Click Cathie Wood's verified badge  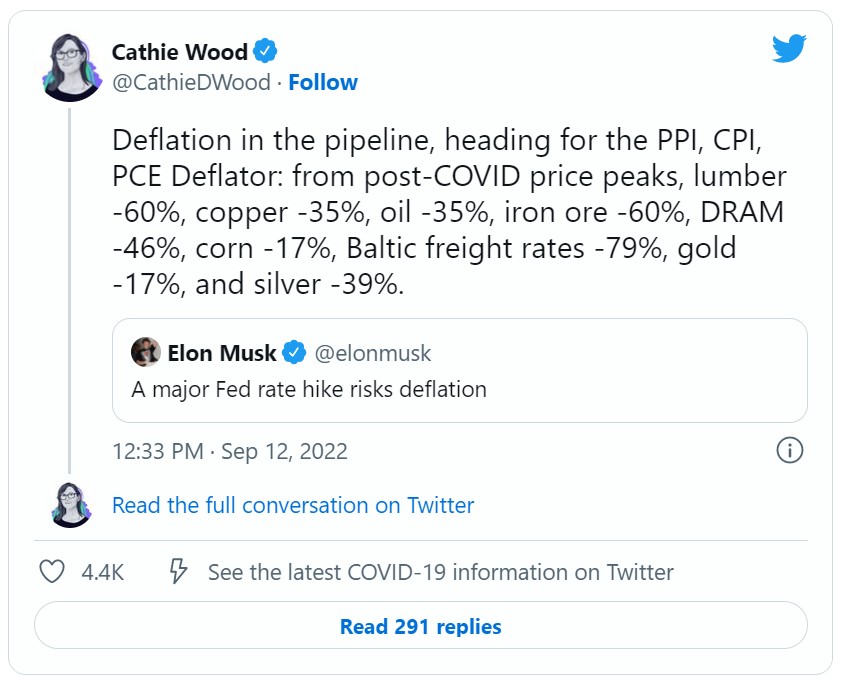266,51
